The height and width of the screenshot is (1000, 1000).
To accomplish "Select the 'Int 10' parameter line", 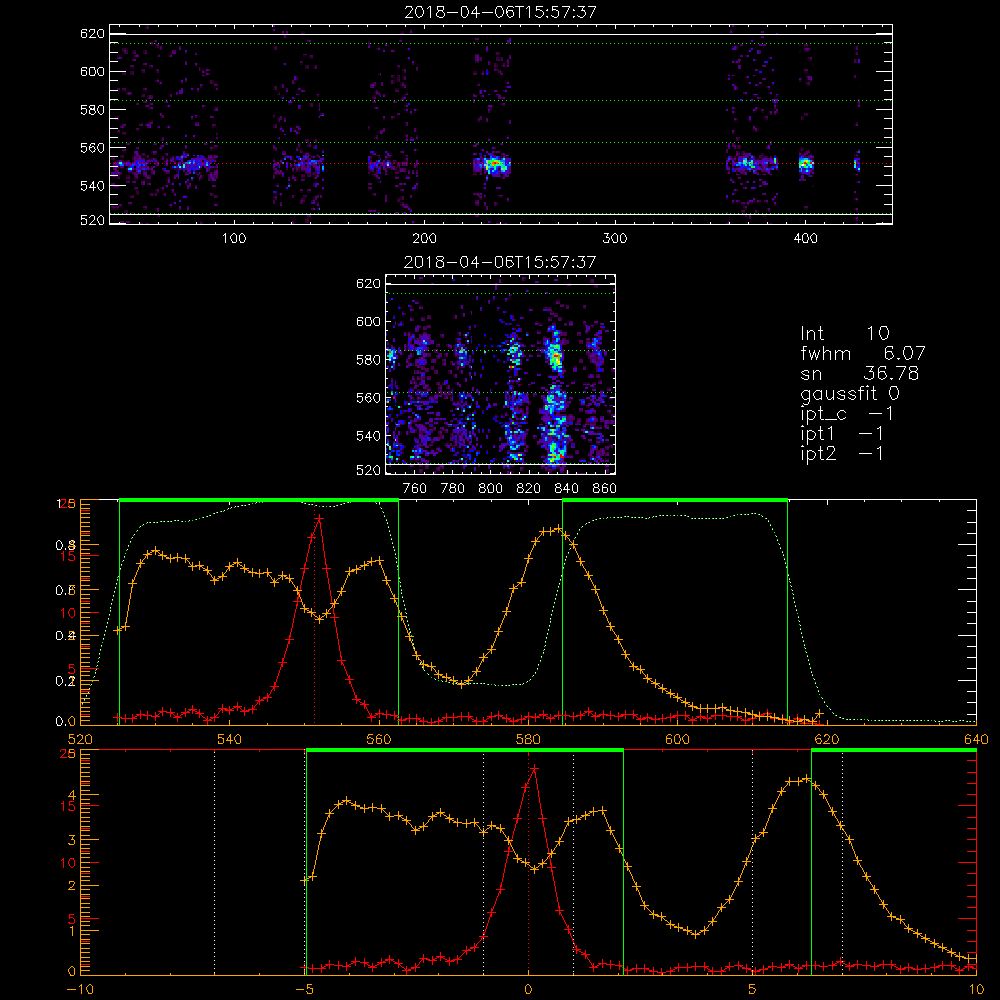I will click(844, 333).
